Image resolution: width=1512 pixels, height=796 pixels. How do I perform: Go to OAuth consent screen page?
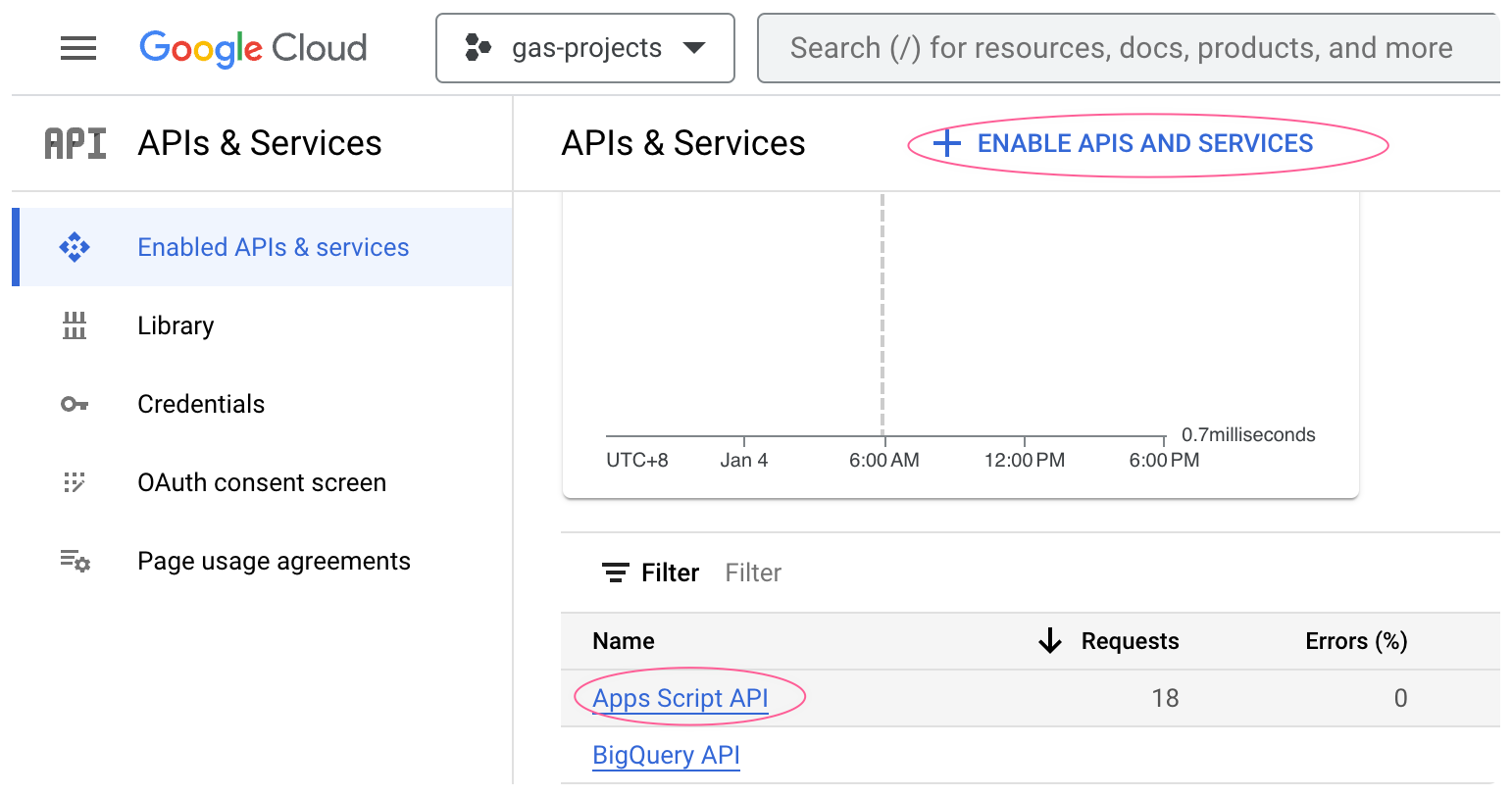coord(262,482)
